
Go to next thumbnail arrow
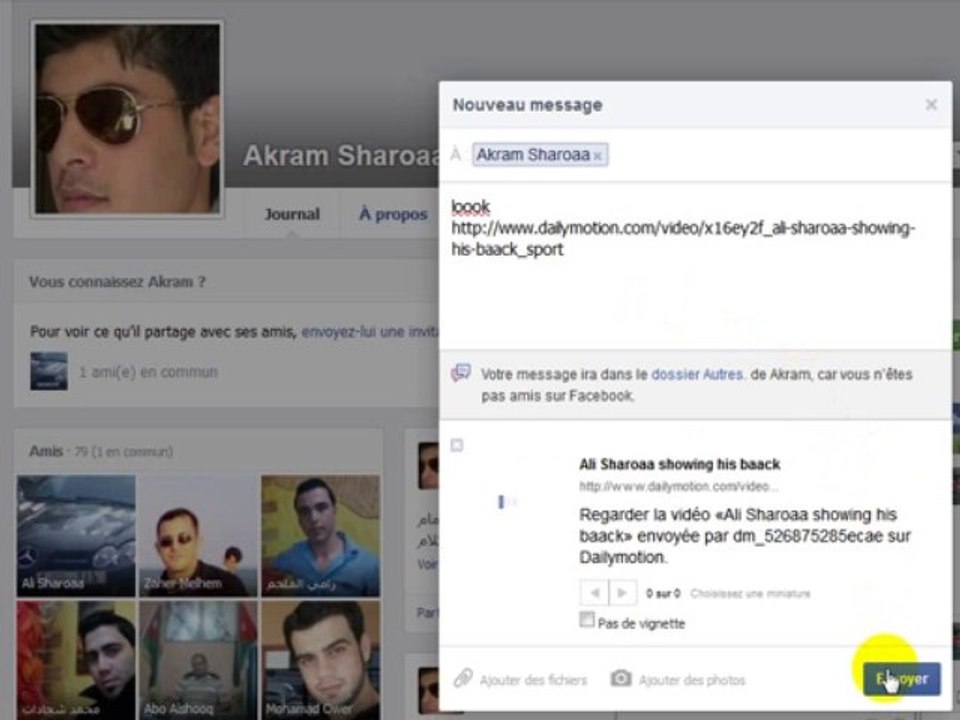(x=623, y=593)
